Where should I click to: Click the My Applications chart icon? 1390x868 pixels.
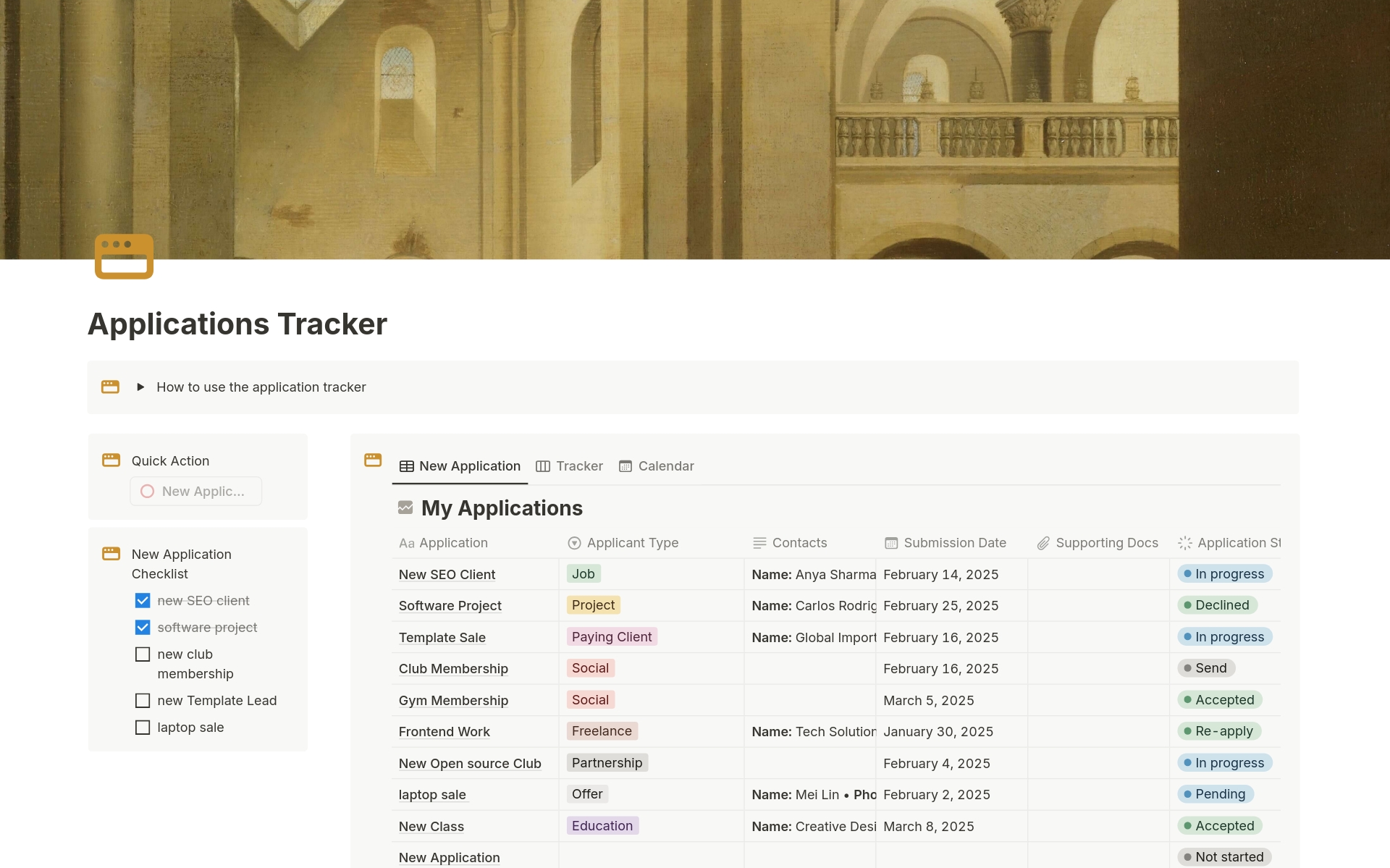405,507
